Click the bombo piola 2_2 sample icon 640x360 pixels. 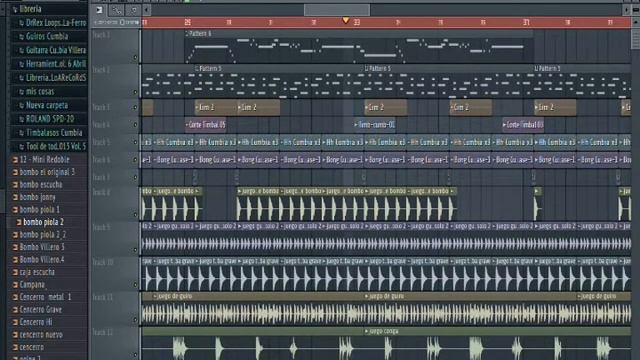pyautogui.click(x=15, y=235)
